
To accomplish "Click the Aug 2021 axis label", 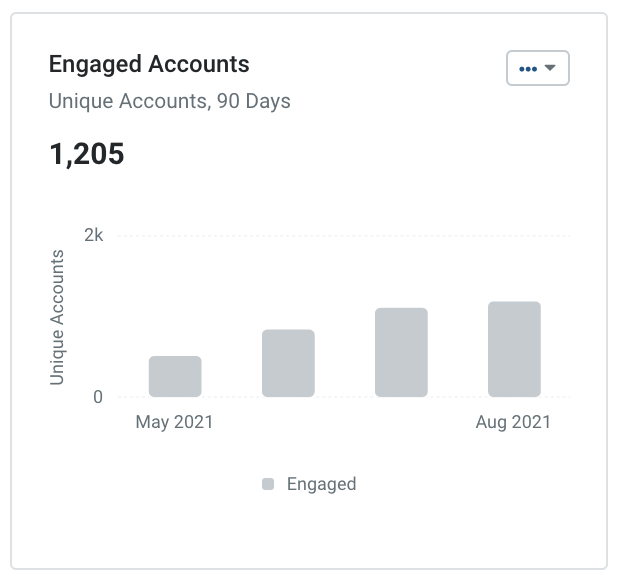I will click(x=513, y=422).
